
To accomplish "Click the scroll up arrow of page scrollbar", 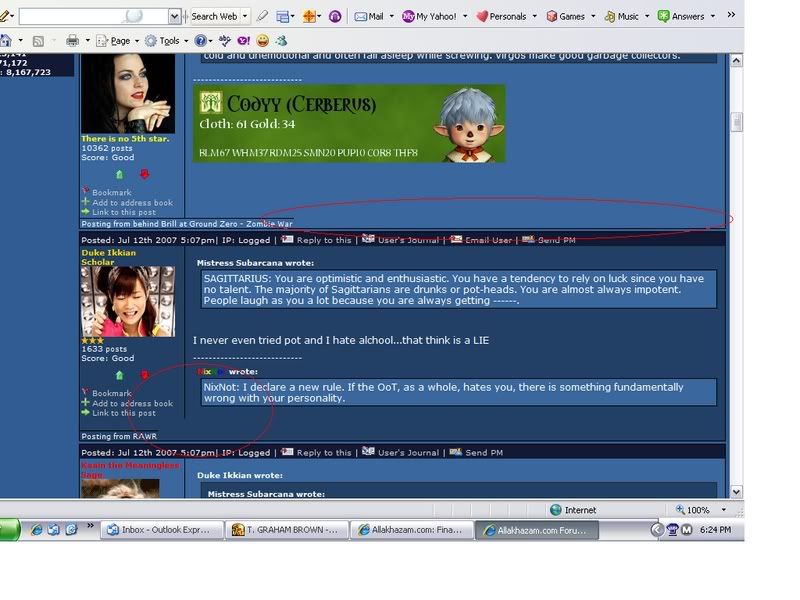I will (x=736, y=61).
